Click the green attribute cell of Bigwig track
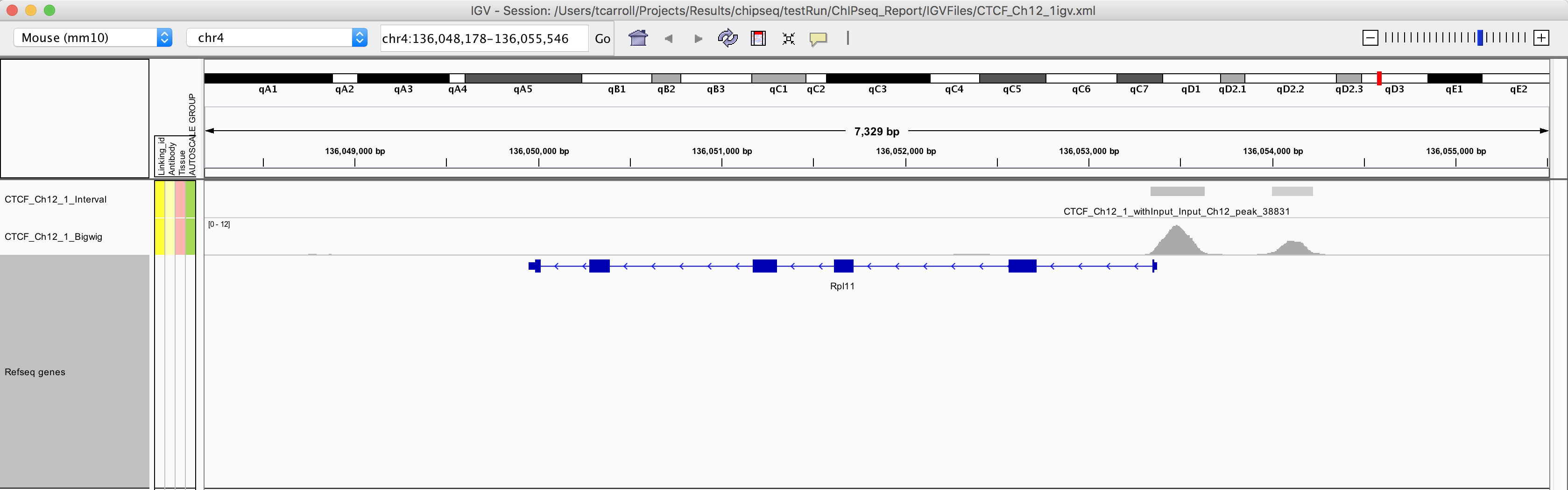This screenshot has height=490, width=1568. 191,236
